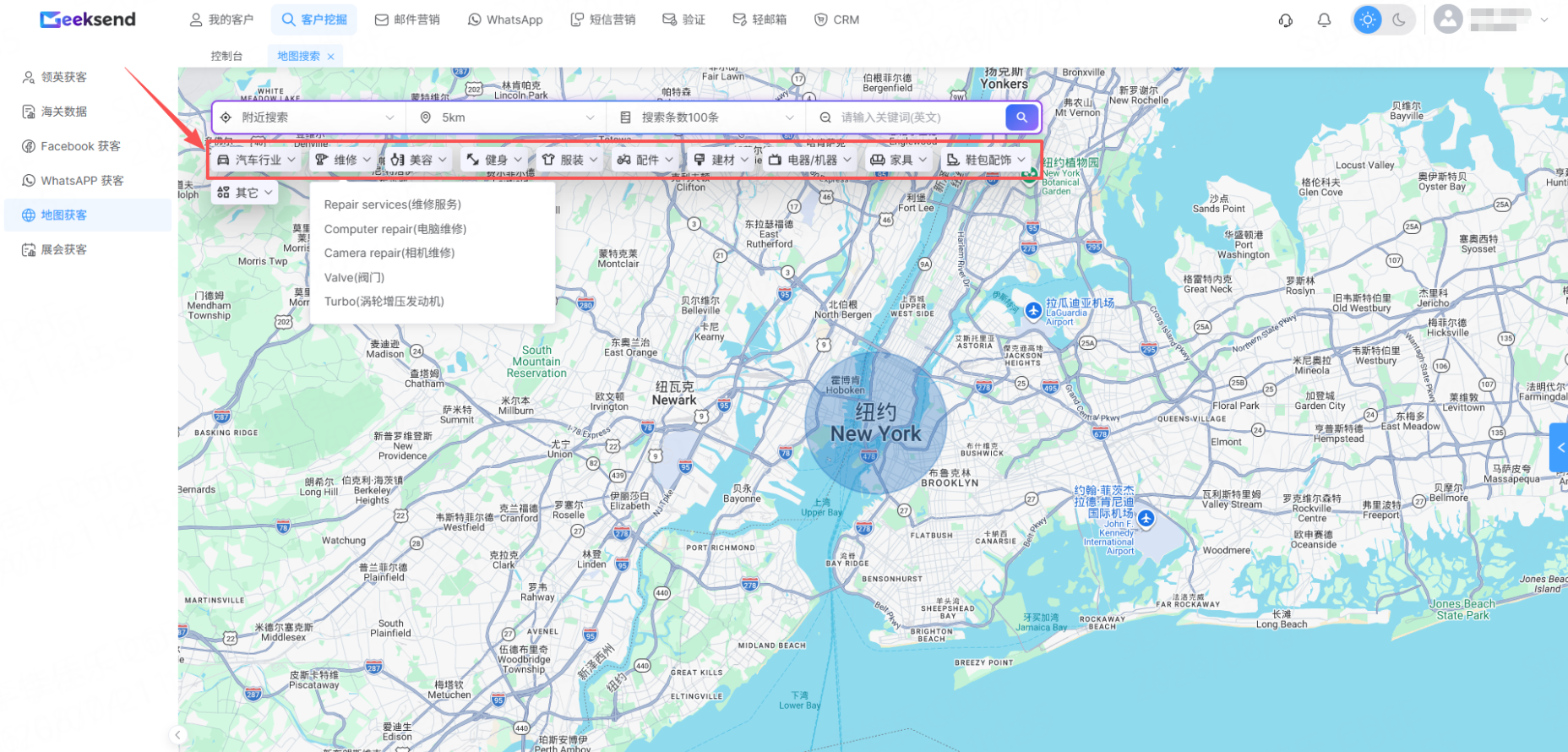Image resolution: width=1568 pixels, height=752 pixels.
Task: Expand the 建材 category dropdown
Action: click(x=721, y=160)
